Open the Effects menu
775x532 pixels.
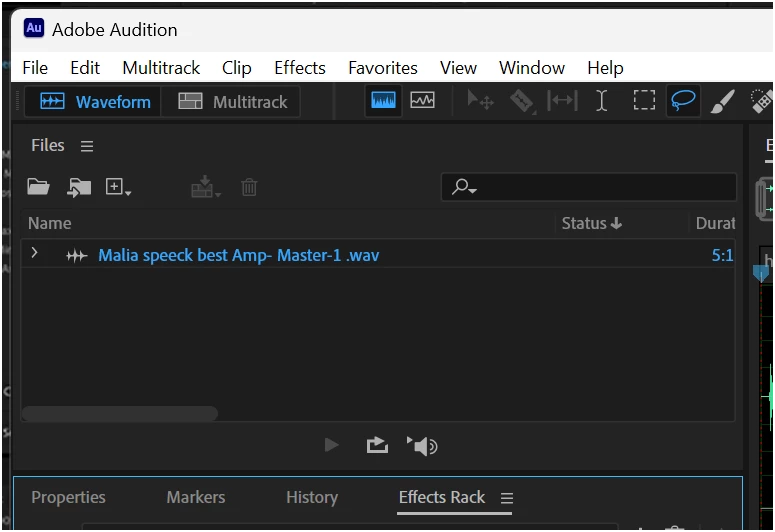coord(300,68)
